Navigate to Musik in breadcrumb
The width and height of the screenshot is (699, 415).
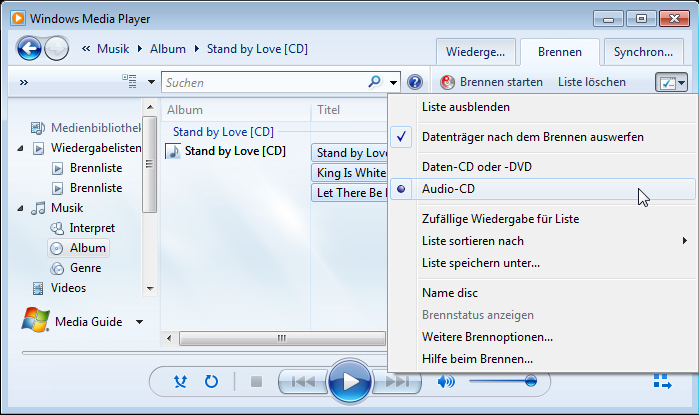pyautogui.click(x=113, y=49)
